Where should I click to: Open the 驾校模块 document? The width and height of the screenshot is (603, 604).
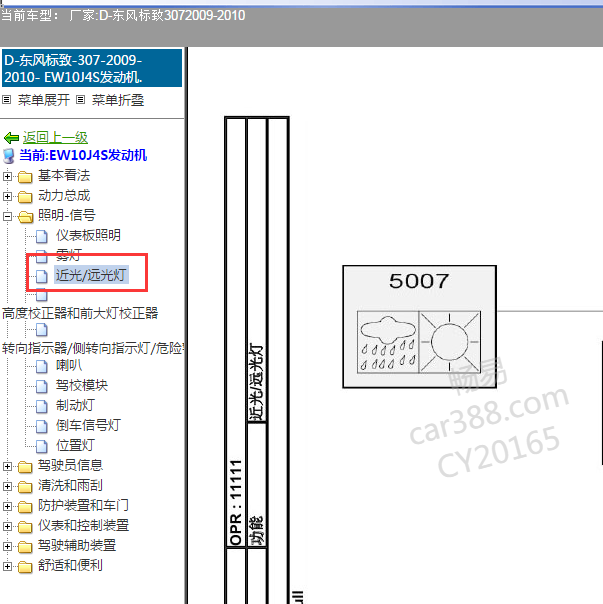82,385
